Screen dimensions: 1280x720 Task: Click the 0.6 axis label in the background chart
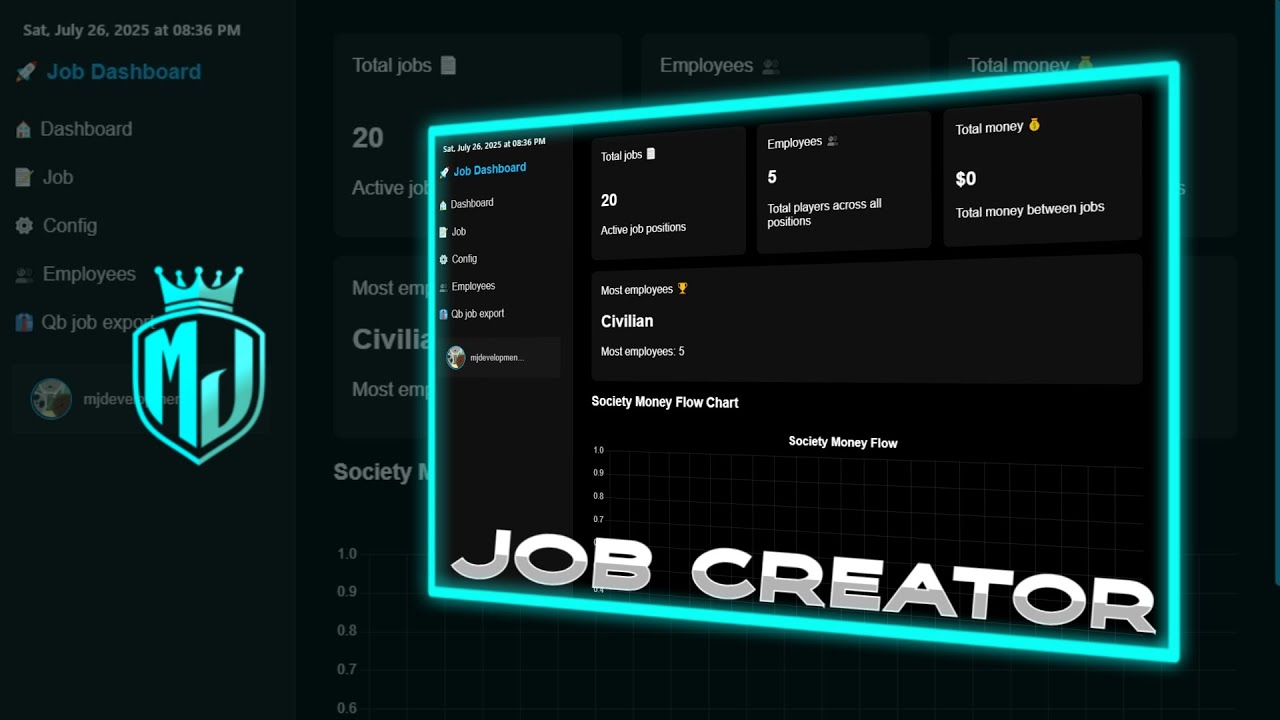click(346, 708)
